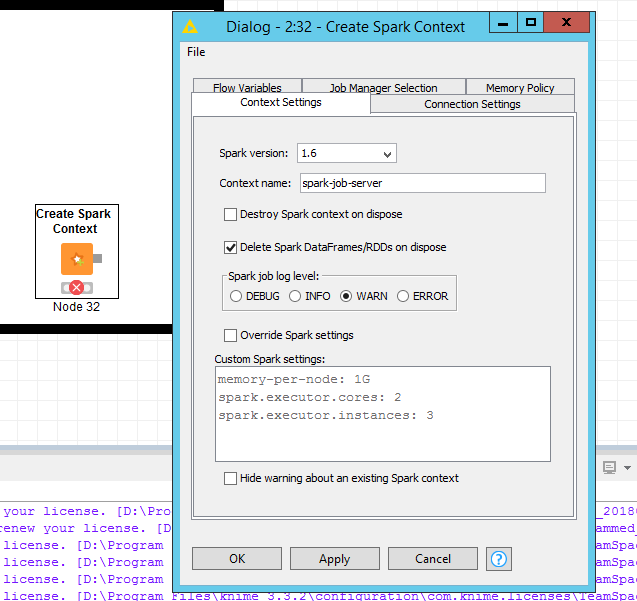Select the Context Settings tab

click(281, 102)
